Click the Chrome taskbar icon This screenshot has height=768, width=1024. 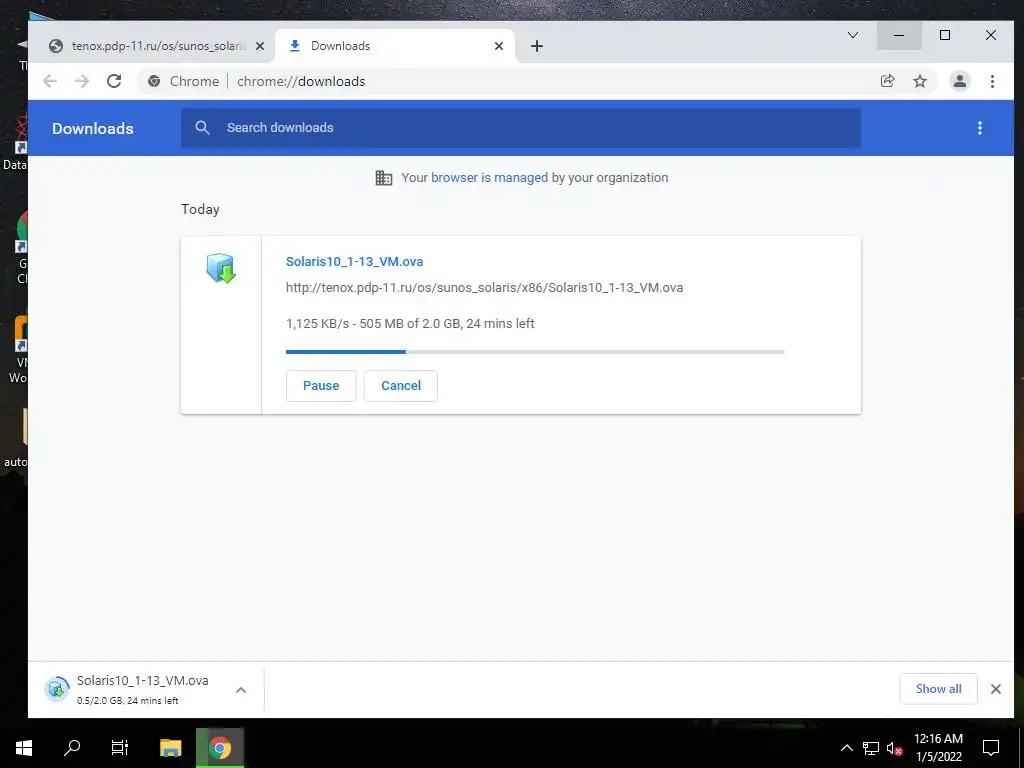pyautogui.click(x=220, y=748)
